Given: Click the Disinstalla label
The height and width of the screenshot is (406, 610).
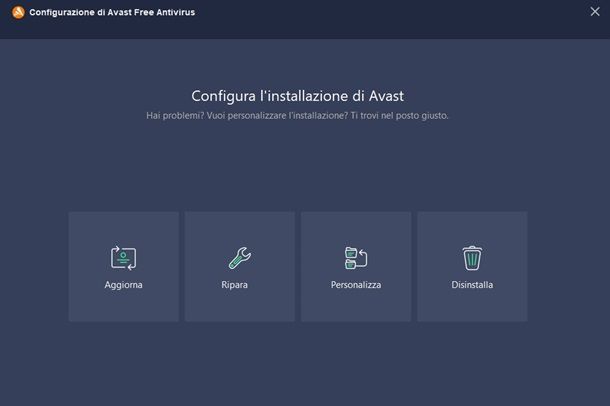Looking at the screenshot, I should pyautogui.click(x=472, y=285).
